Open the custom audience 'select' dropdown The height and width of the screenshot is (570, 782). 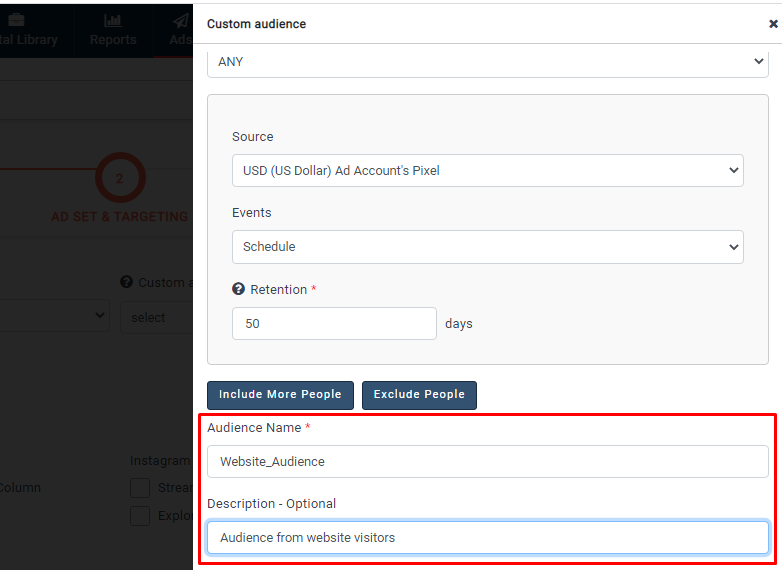click(155, 317)
